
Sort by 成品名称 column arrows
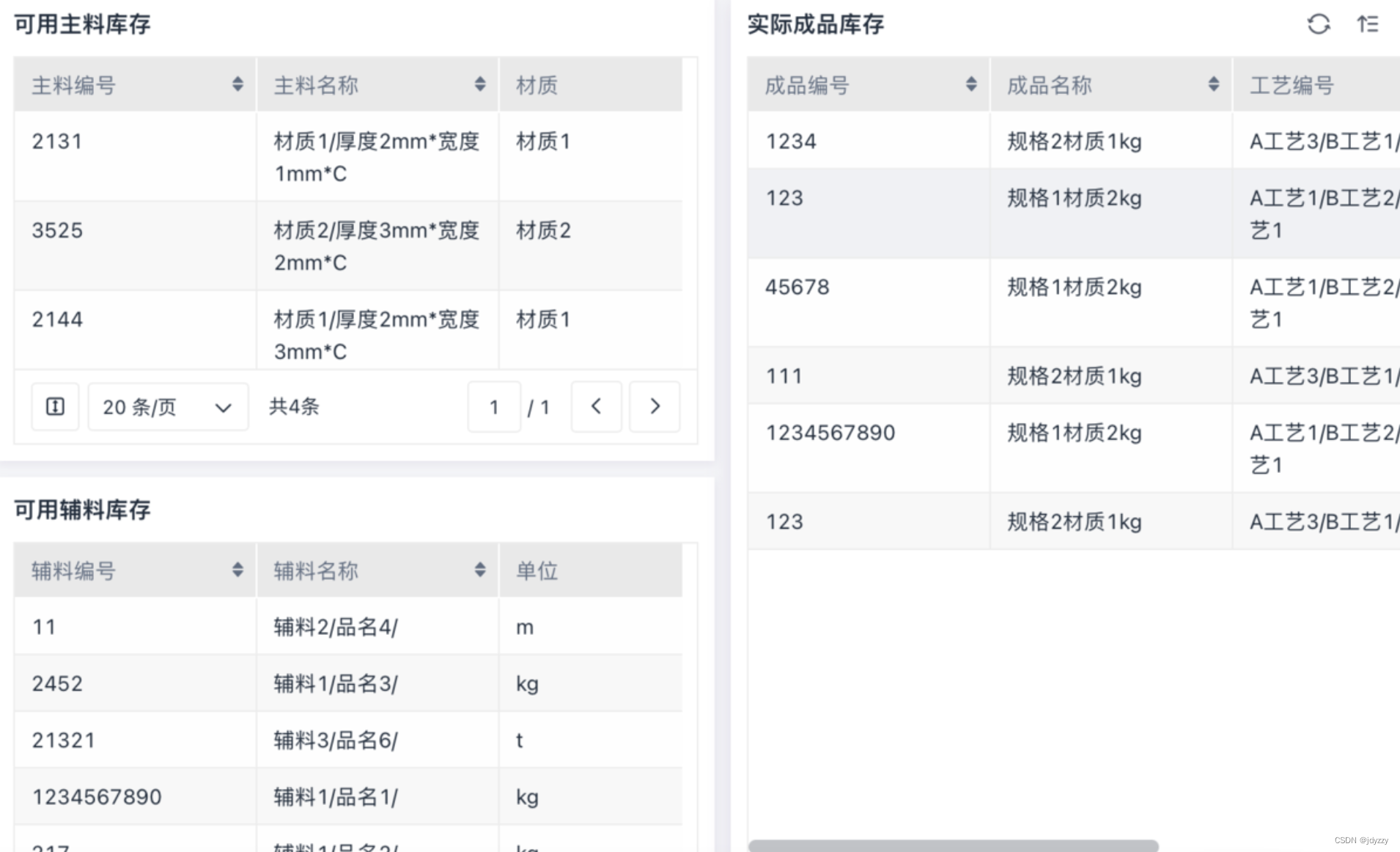pyautogui.click(x=1214, y=84)
